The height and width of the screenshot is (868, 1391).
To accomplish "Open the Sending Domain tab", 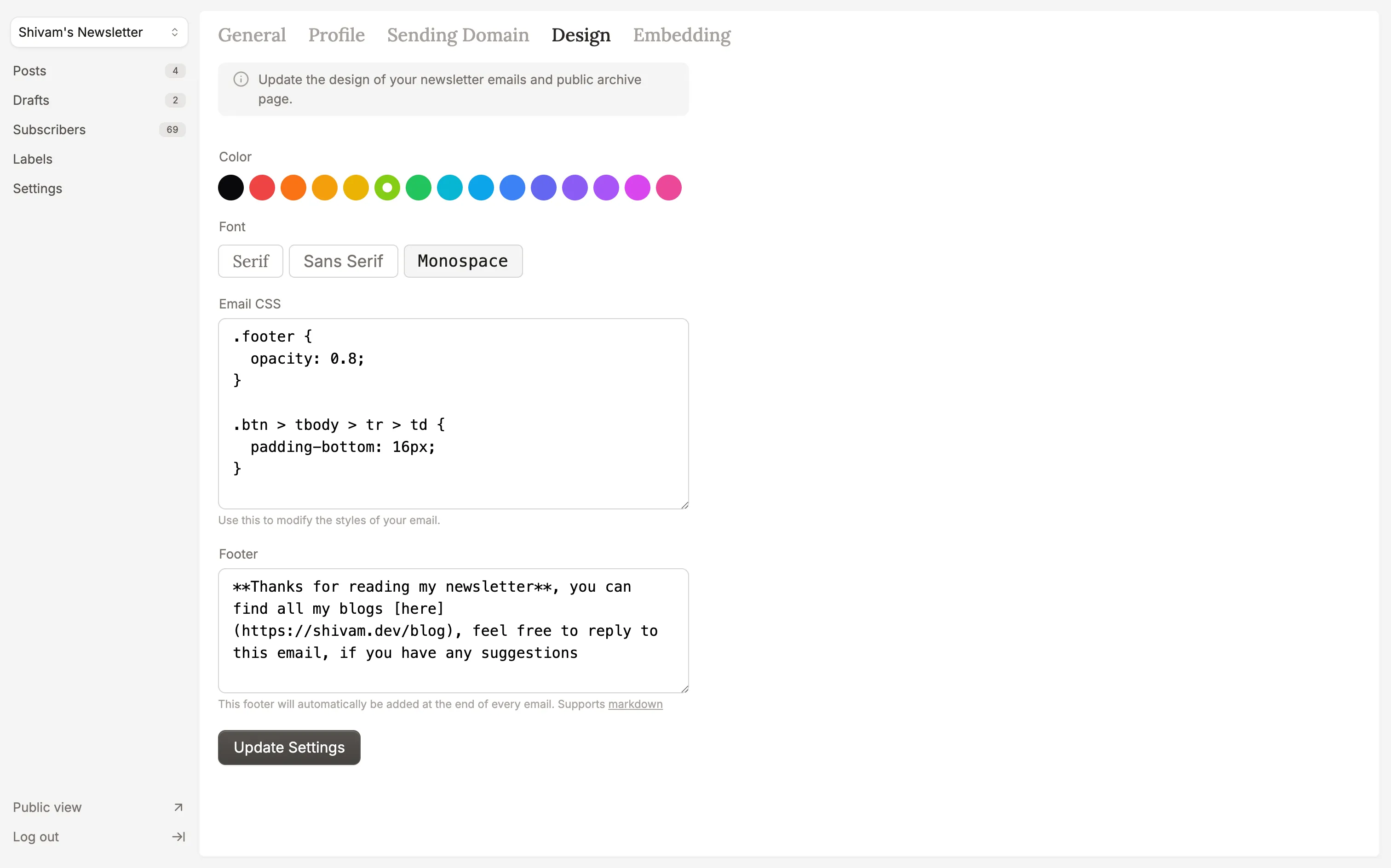I will [458, 35].
